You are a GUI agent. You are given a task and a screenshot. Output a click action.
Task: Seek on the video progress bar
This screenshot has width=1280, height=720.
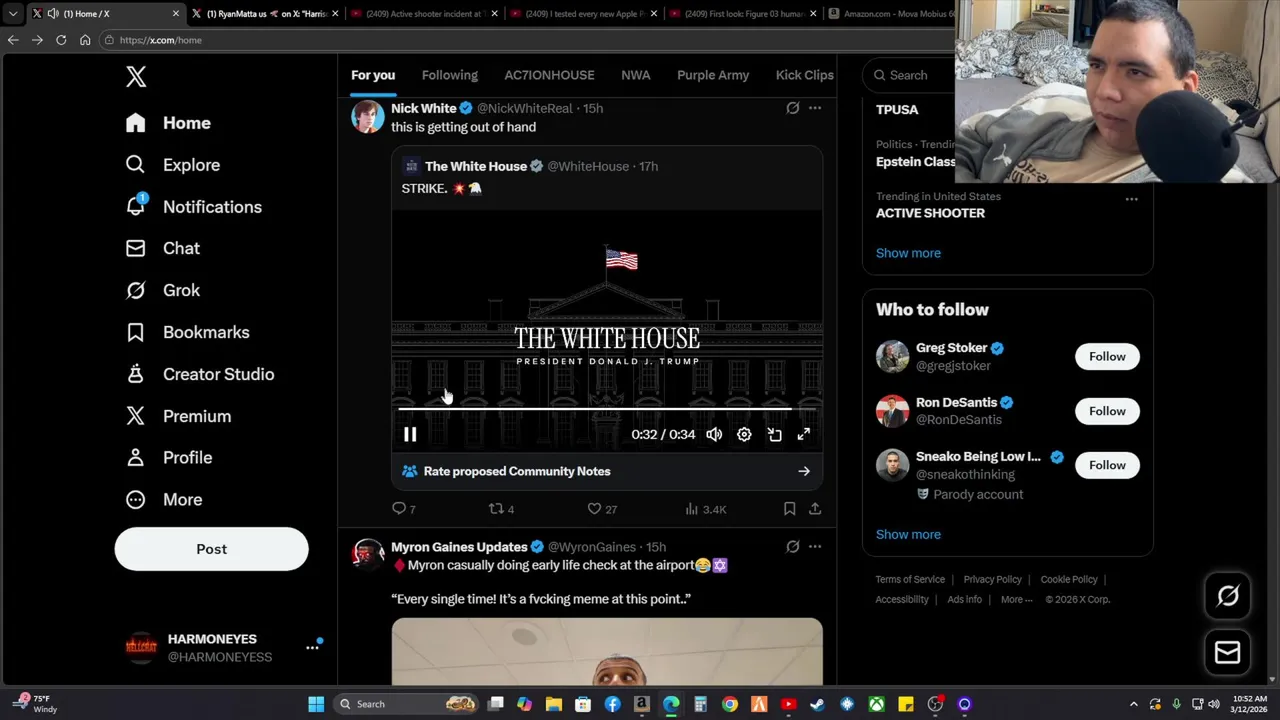(x=607, y=409)
